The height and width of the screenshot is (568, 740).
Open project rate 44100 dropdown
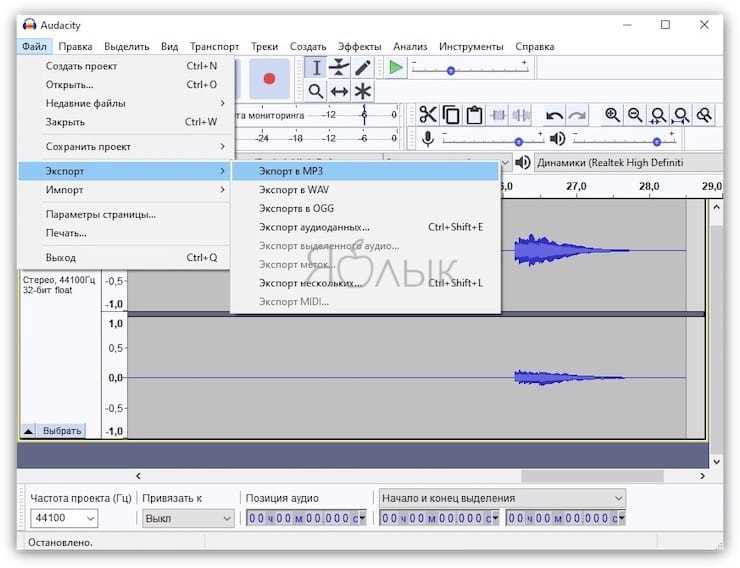point(64,518)
